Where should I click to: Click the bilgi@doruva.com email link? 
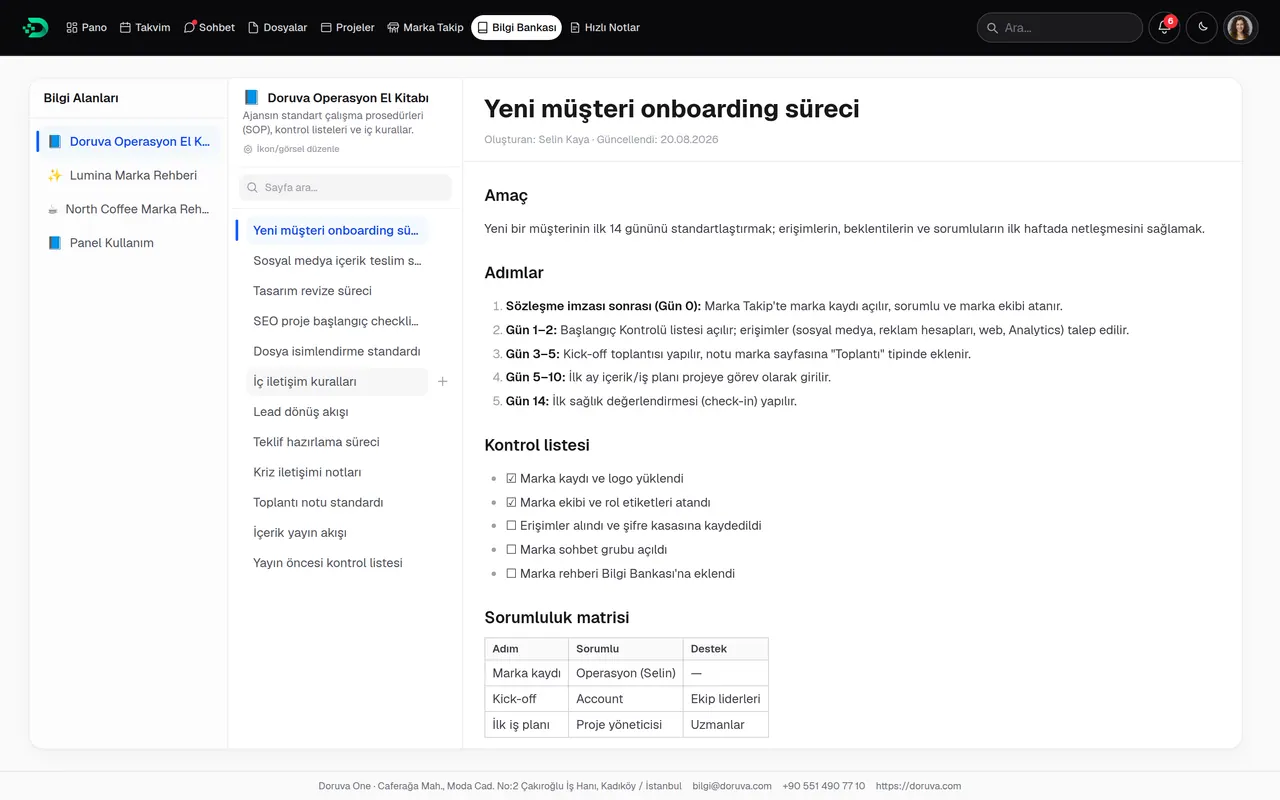click(x=732, y=786)
